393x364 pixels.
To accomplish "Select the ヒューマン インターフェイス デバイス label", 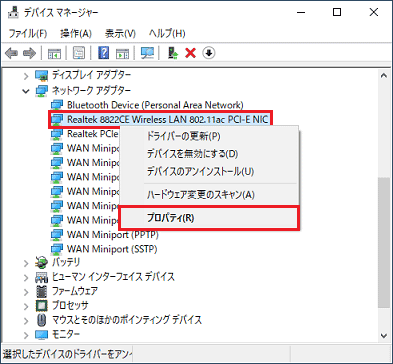I will click(x=113, y=277).
